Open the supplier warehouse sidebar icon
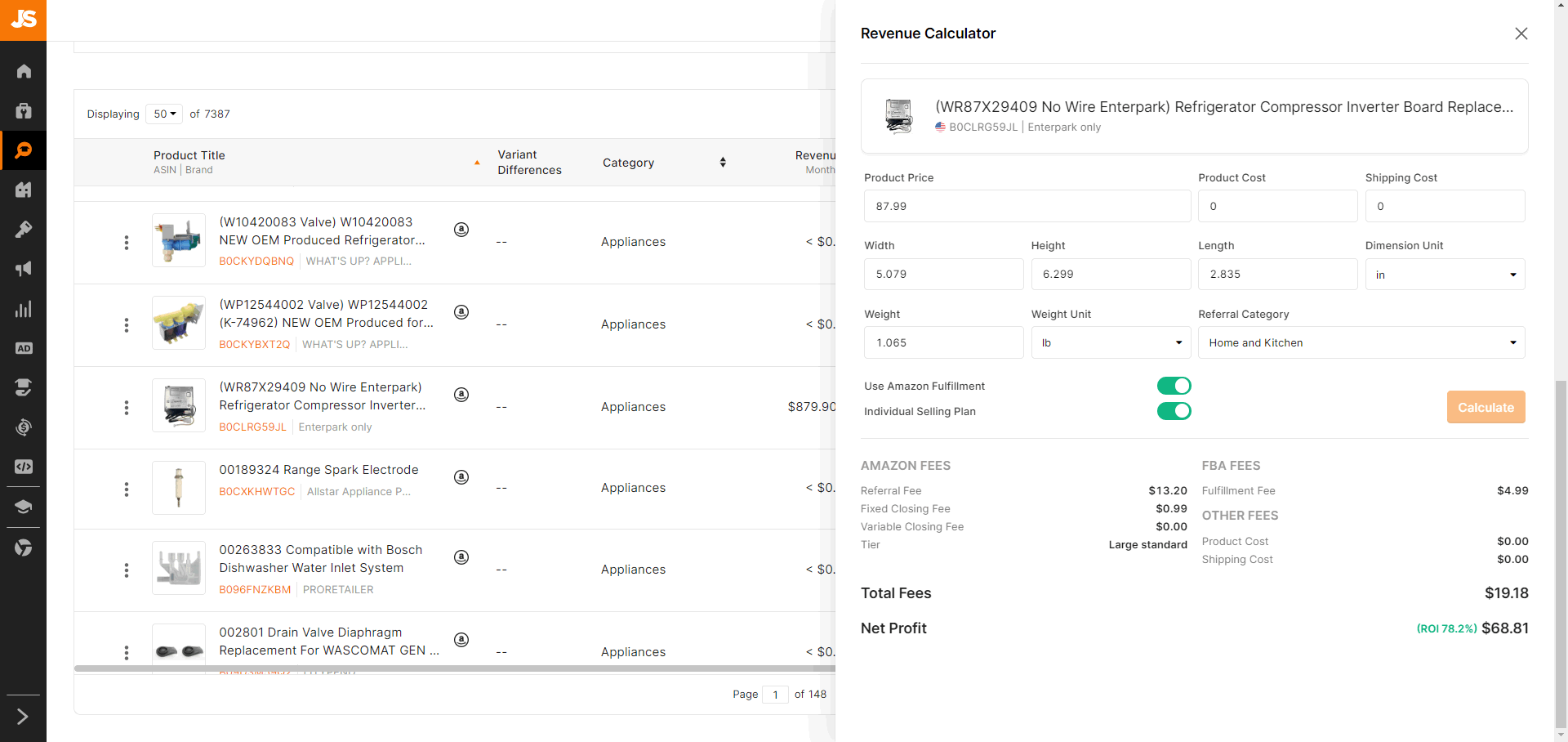Image resolution: width=1568 pixels, height=742 pixels. click(24, 190)
